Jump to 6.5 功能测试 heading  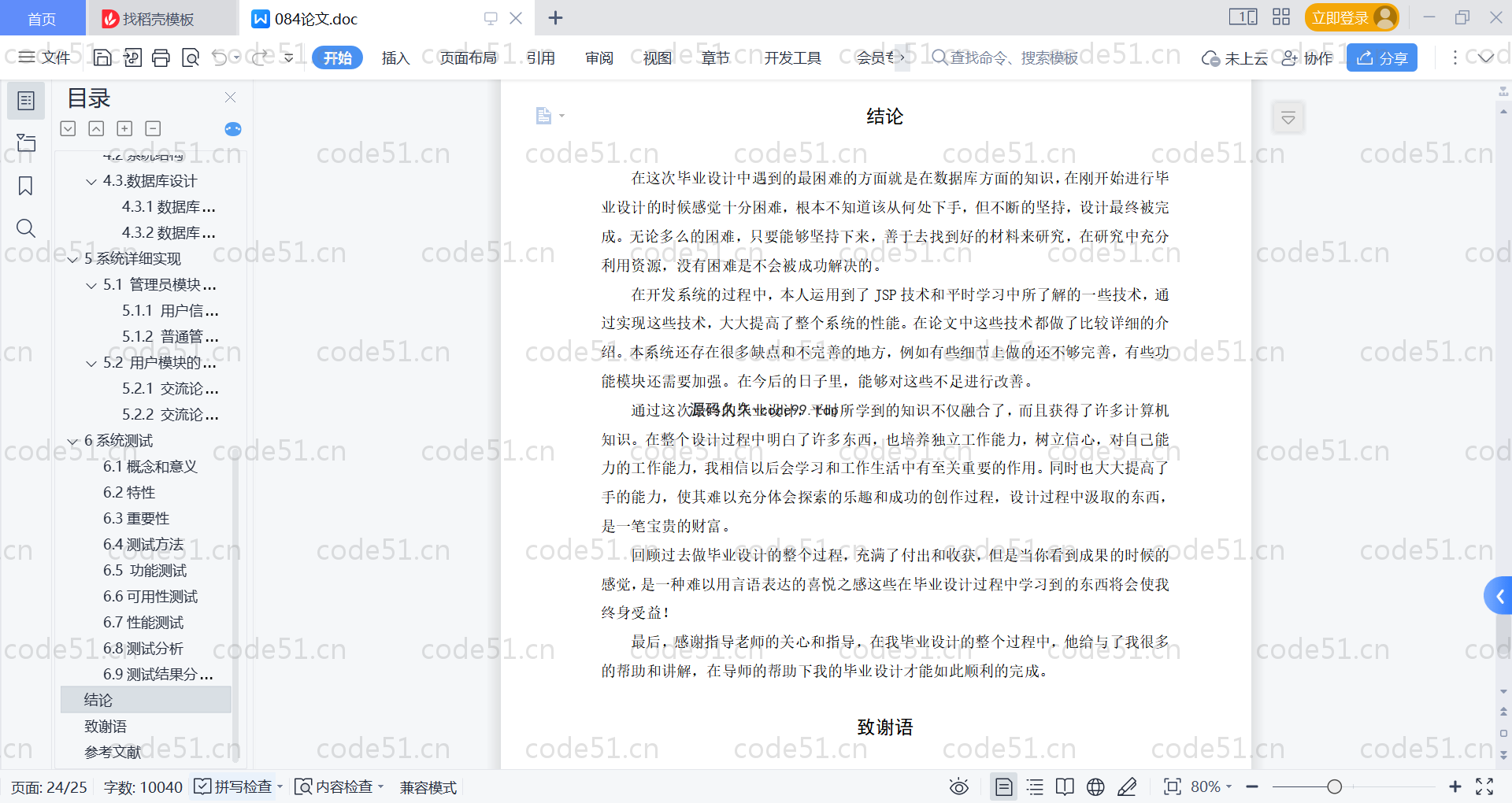pyautogui.click(x=146, y=570)
